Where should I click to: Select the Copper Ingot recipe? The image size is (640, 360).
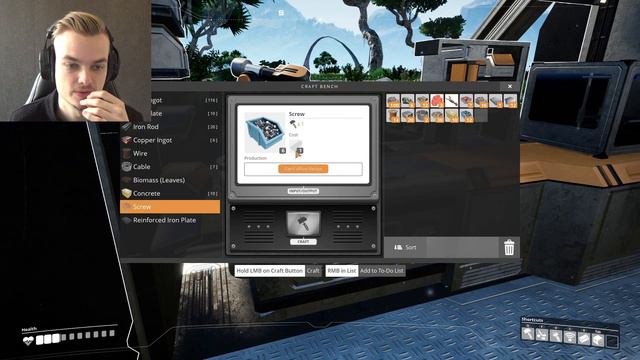170,140
